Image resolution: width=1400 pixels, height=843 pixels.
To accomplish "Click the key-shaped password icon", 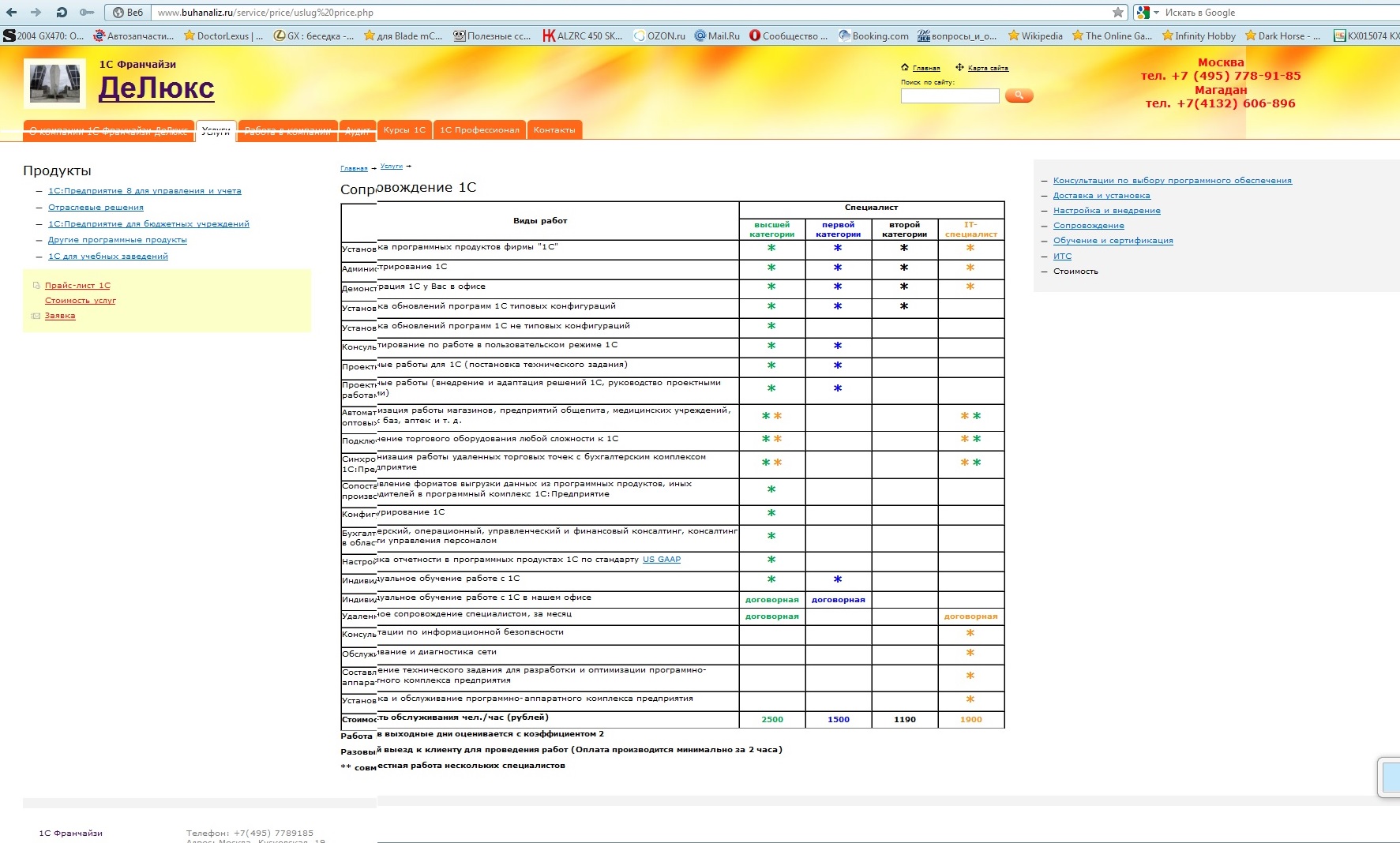I will tap(87, 13).
